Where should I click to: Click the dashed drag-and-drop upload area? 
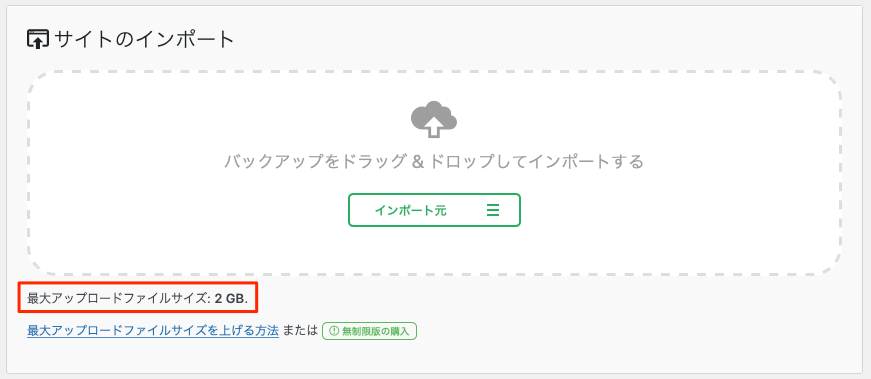434,172
